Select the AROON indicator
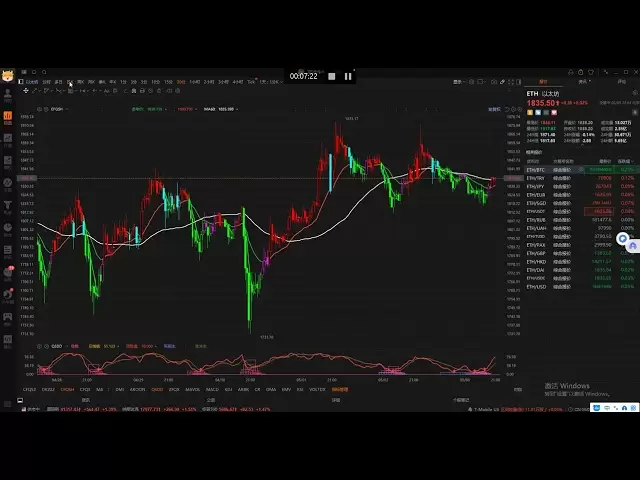Image resolution: width=640 pixels, height=480 pixels. pos(138,389)
